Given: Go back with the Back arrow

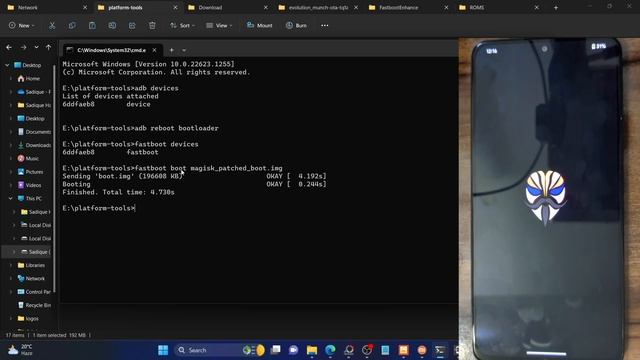Looking at the screenshot, I should click(9, 47).
